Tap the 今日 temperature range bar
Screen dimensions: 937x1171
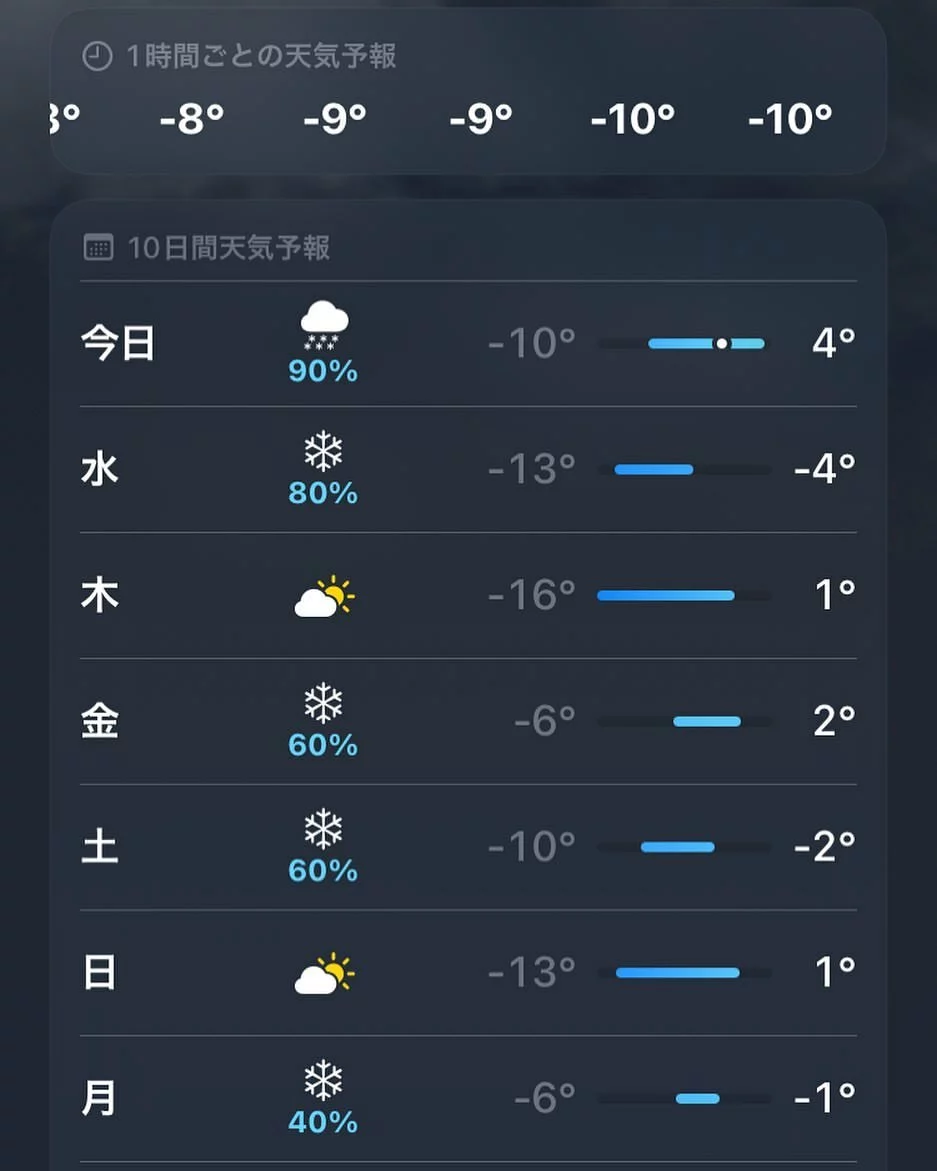coord(684,344)
